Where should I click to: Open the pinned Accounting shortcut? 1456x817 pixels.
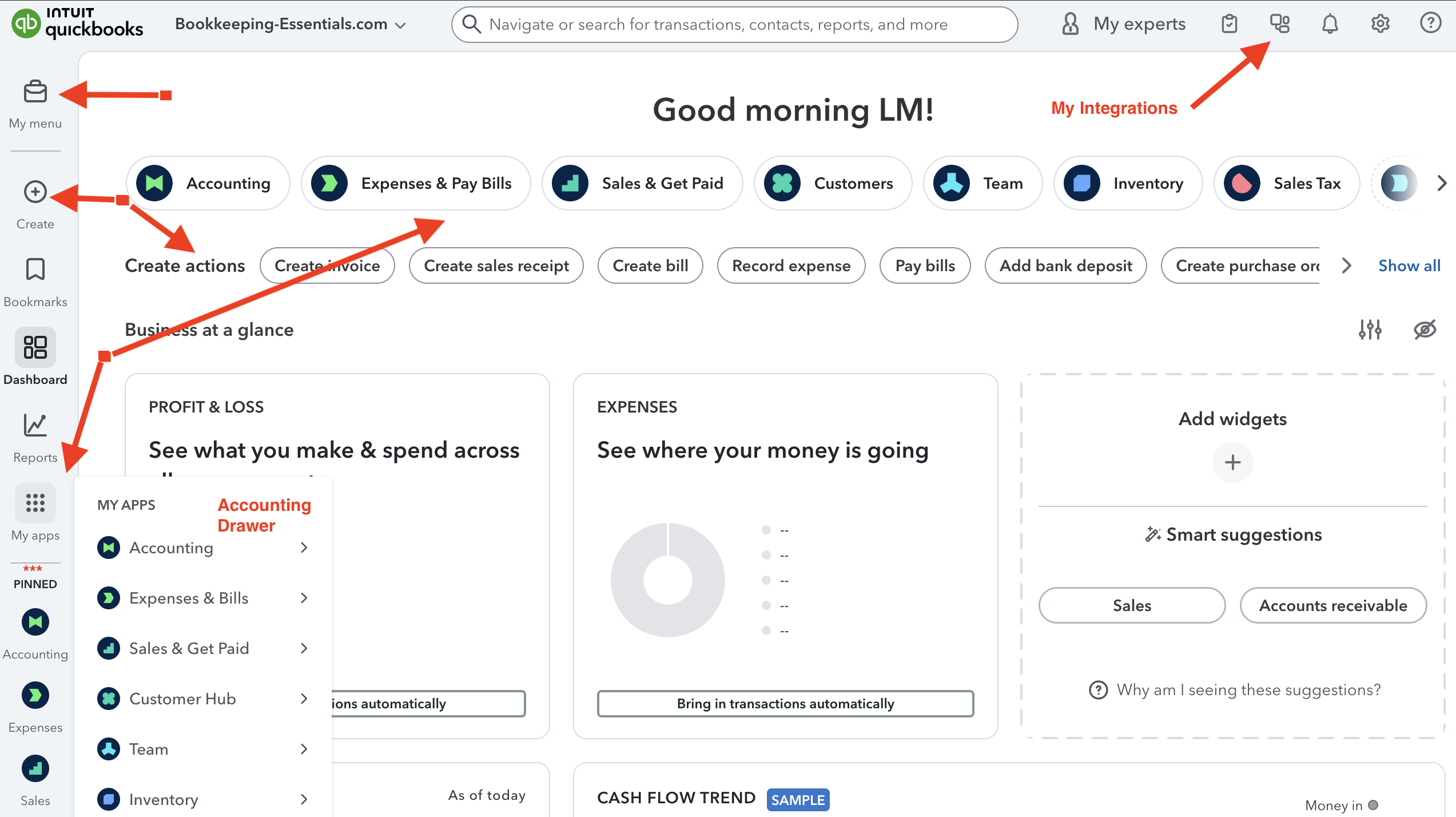click(x=34, y=622)
